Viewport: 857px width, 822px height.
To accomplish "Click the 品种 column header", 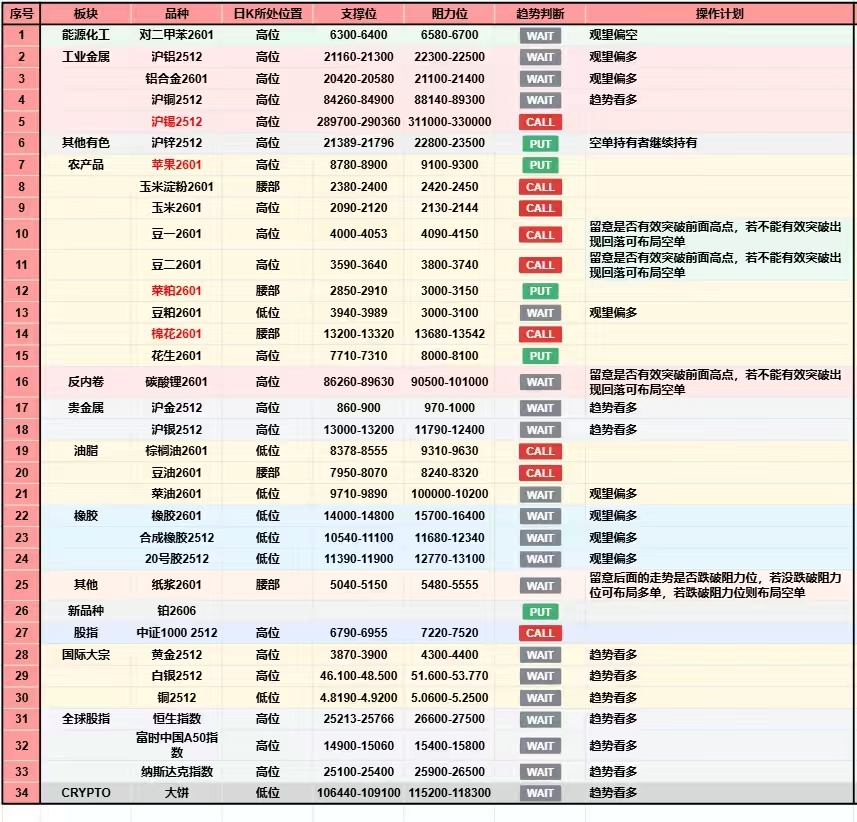I will (177, 14).
